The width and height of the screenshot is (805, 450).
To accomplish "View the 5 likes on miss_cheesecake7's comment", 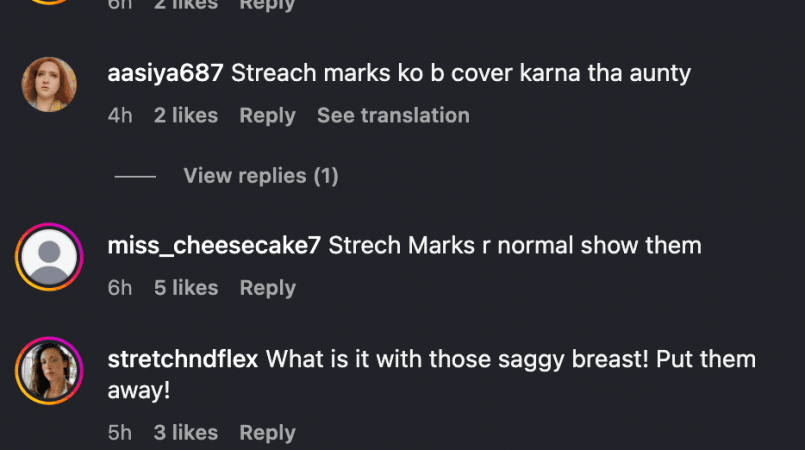I will 186,288.
